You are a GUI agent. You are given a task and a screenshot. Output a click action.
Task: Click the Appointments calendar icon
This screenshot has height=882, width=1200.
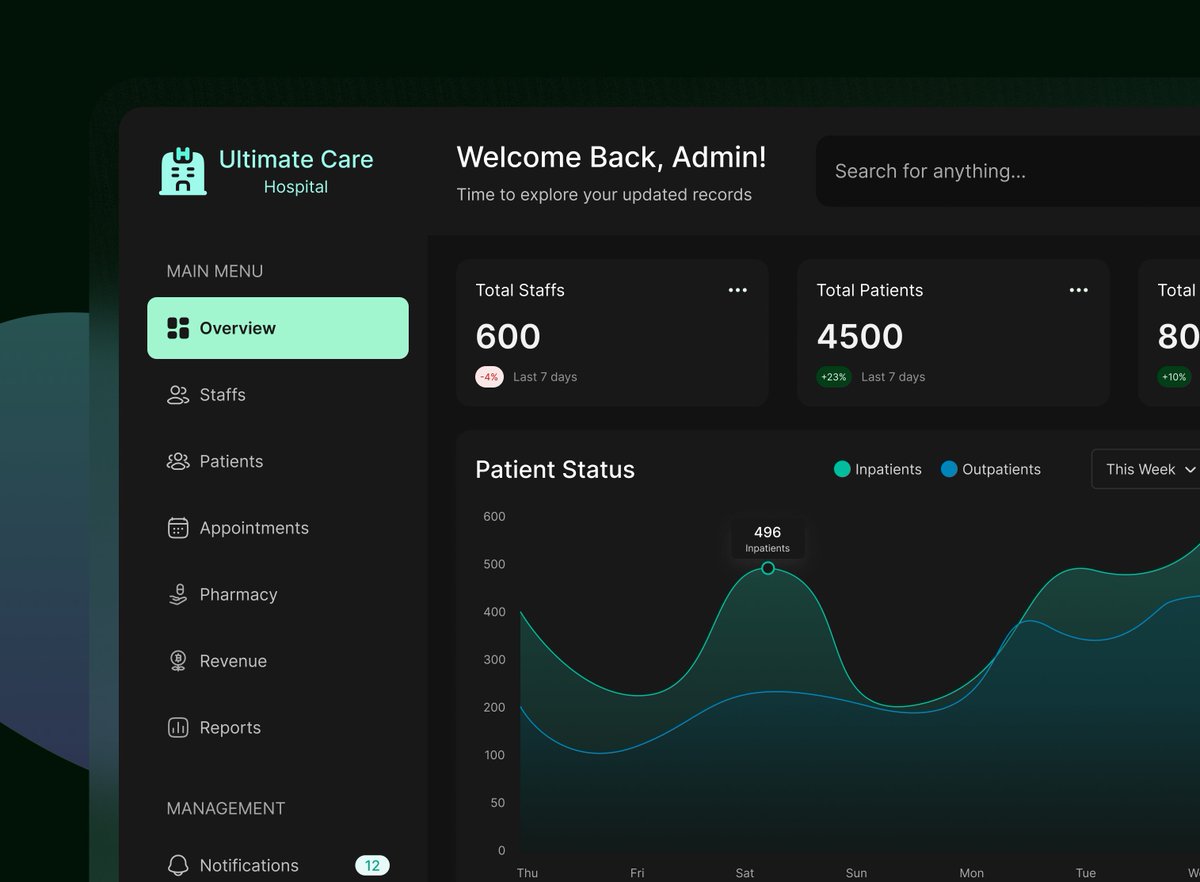click(178, 528)
